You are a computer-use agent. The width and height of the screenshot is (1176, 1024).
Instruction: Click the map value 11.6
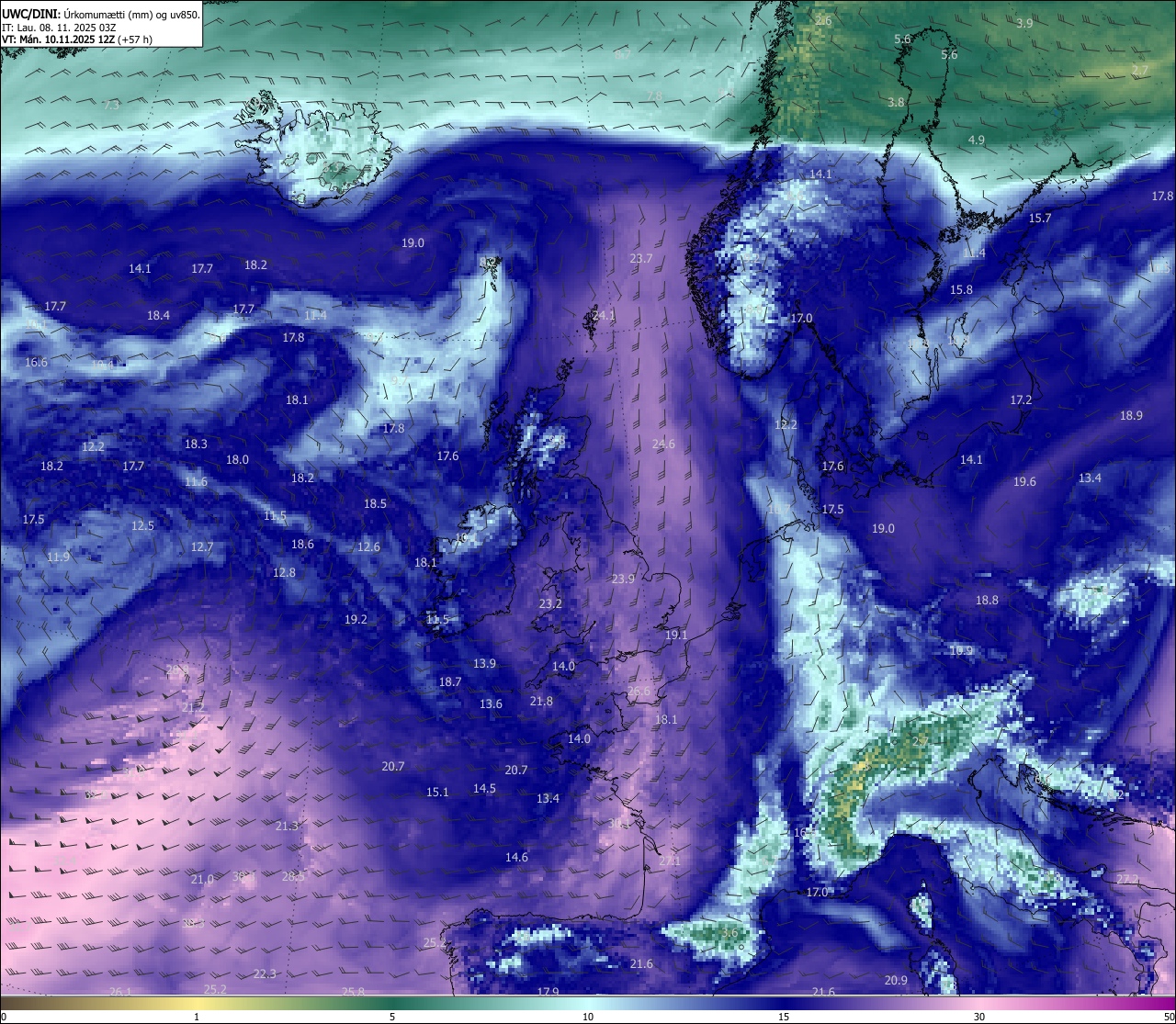196,481
